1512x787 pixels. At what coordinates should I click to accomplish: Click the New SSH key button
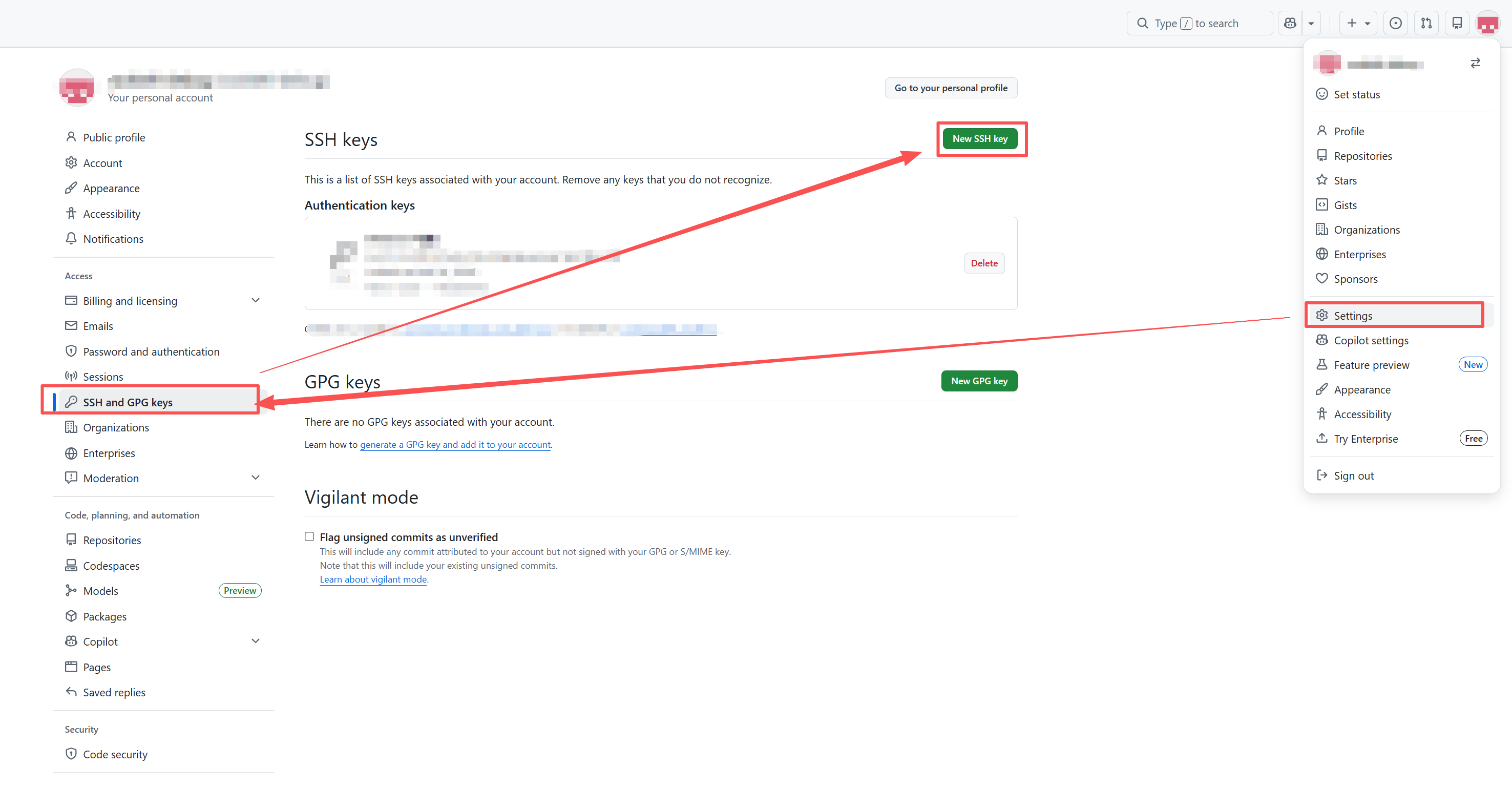tap(979, 139)
